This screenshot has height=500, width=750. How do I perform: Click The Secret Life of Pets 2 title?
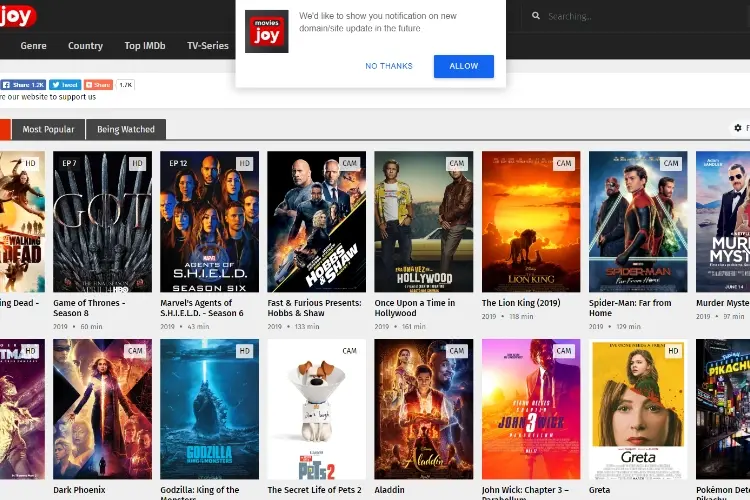click(x=314, y=490)
